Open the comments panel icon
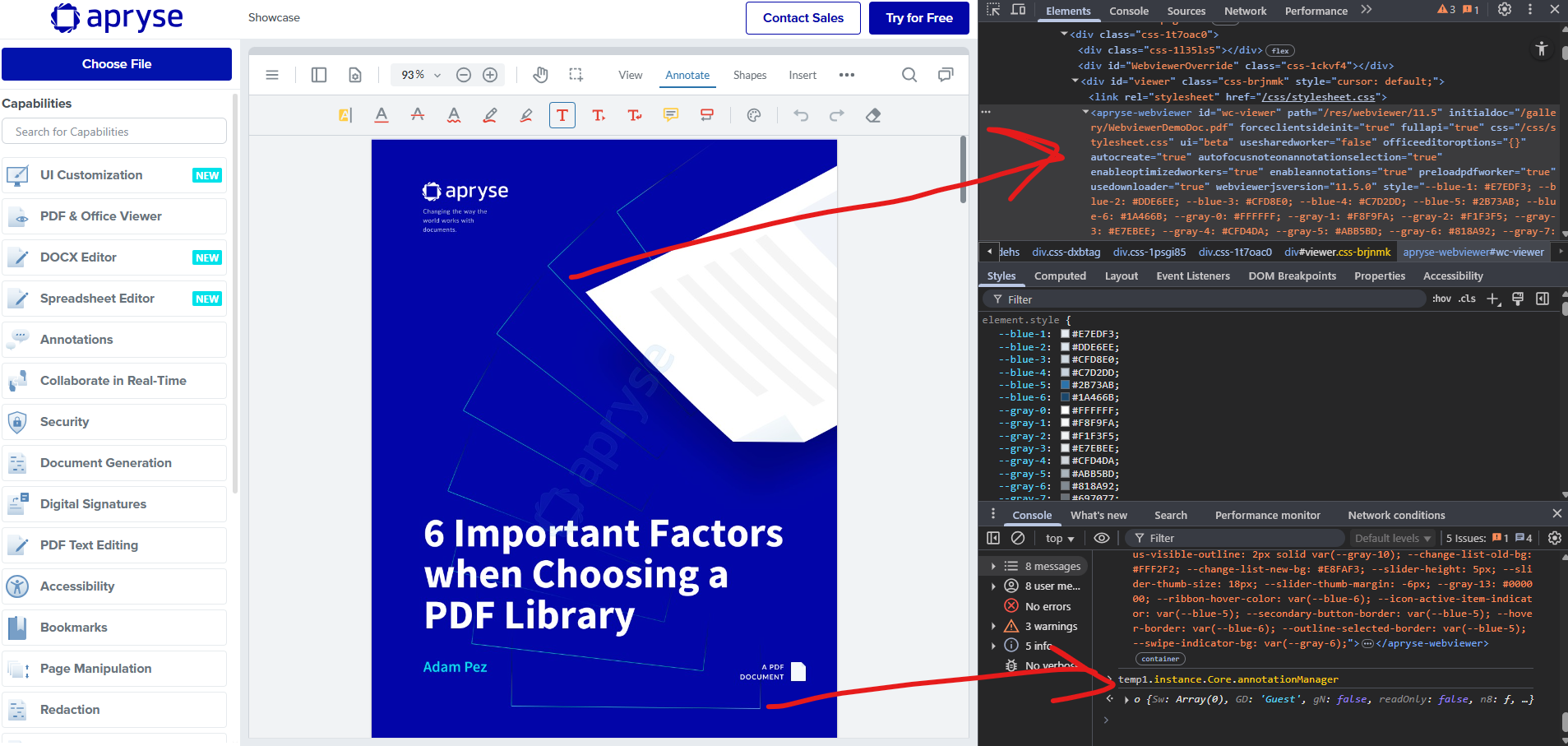This screenshot has width=1568, height=746. pyautogui.click(x=946, y=75)
